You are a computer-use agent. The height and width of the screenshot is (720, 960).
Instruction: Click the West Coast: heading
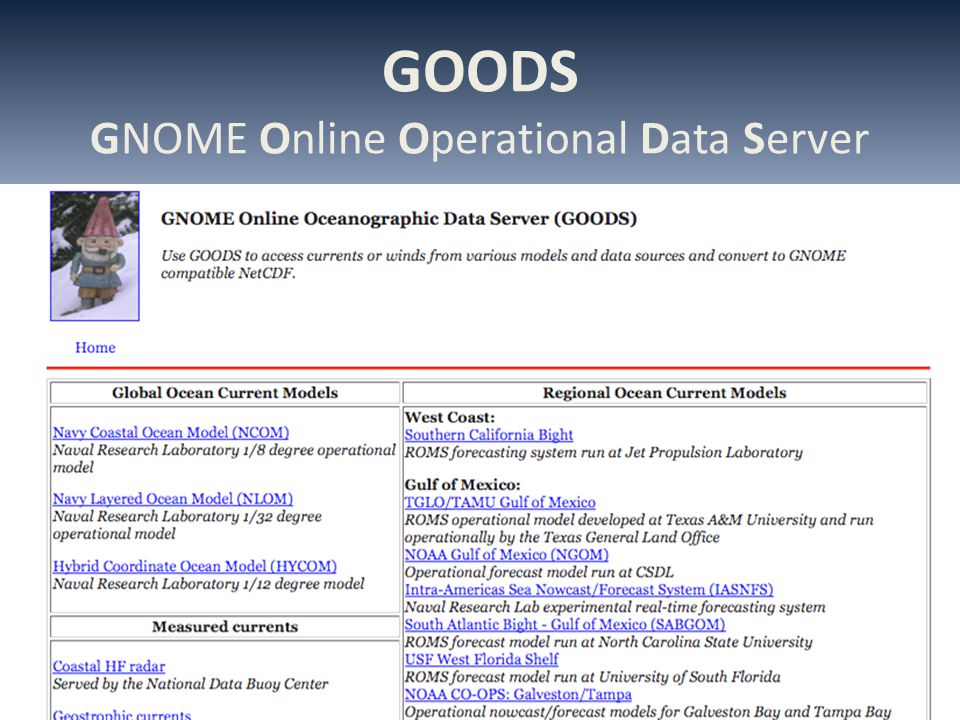tap(449, 418)
